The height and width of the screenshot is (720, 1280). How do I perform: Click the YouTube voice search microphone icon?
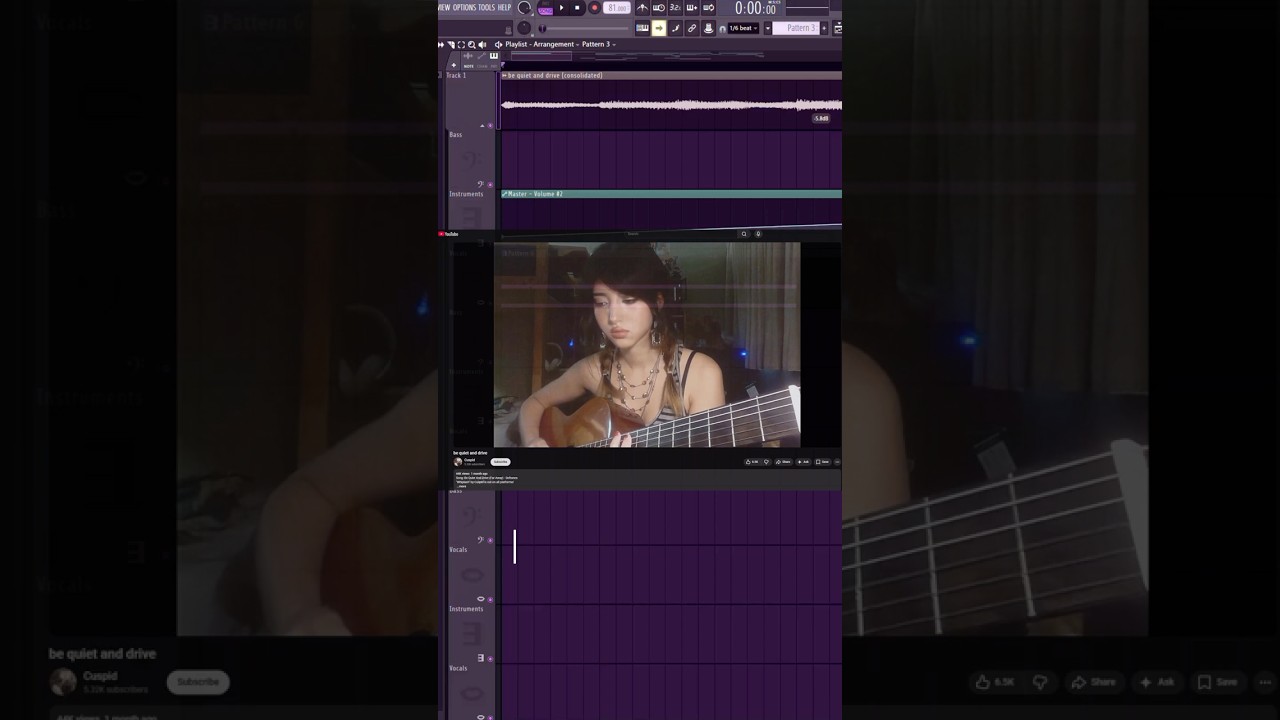pos(758,234)
